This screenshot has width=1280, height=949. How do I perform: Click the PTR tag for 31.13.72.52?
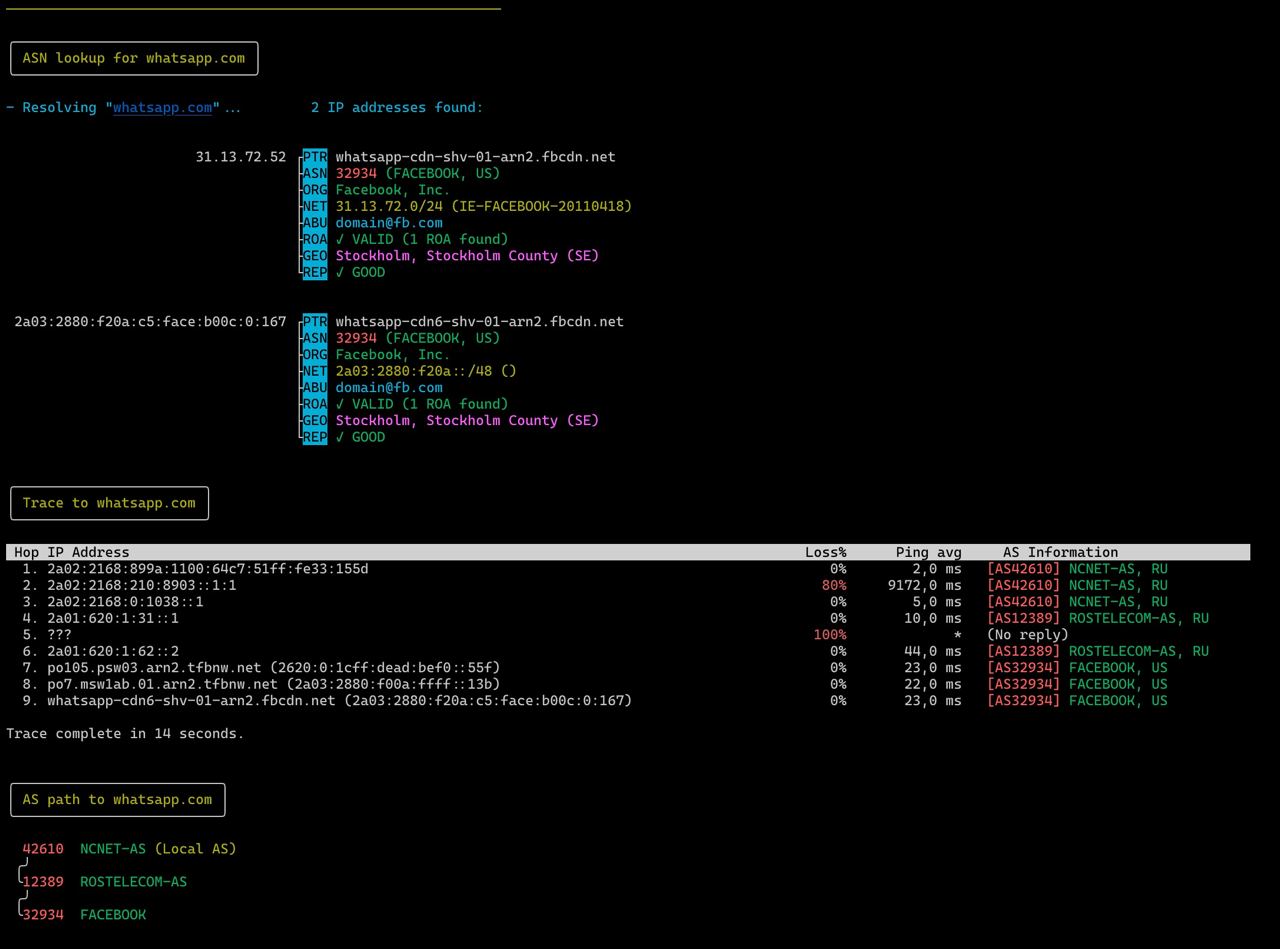click(x=315, y=157)
